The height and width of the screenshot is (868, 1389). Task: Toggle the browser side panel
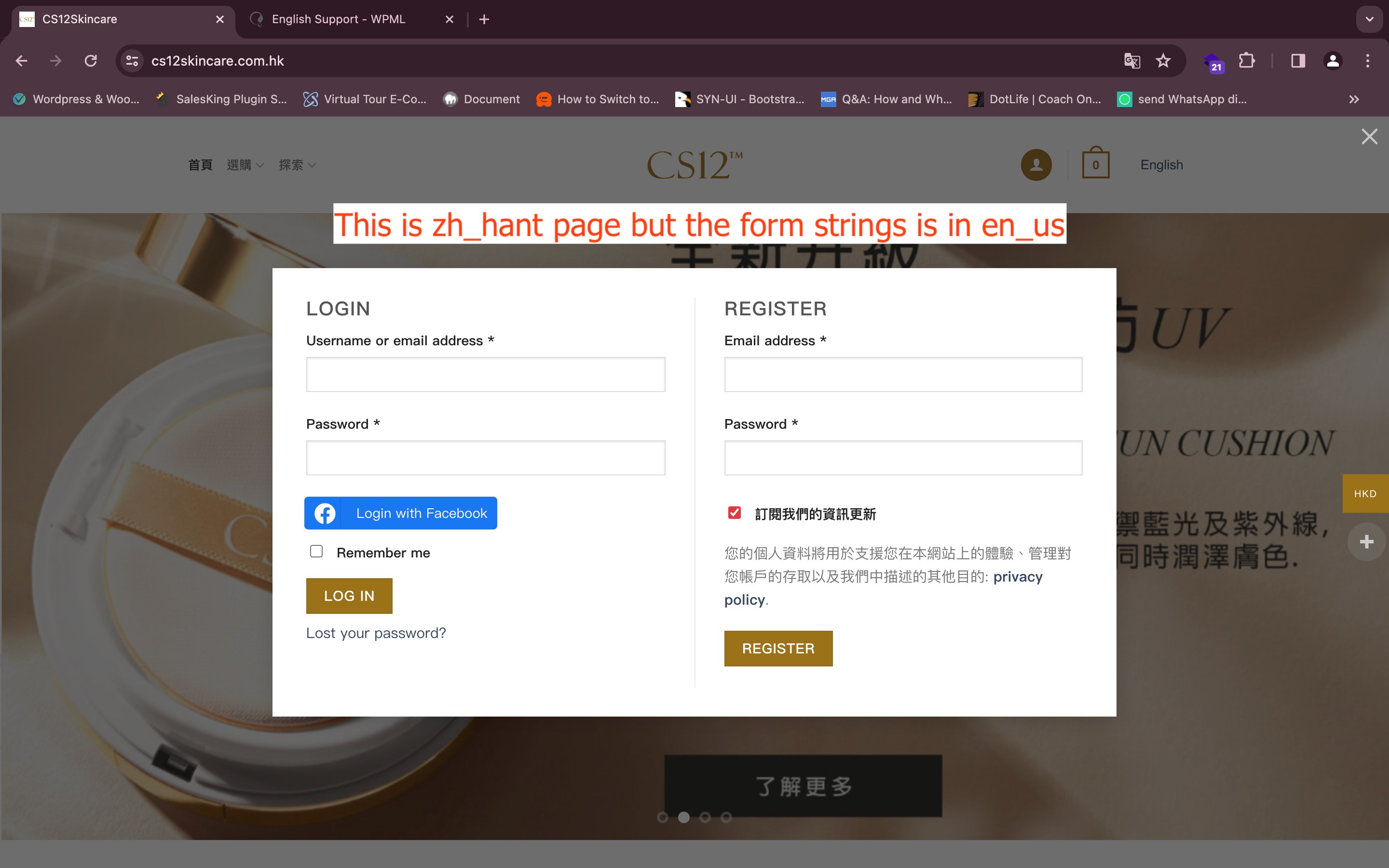click(x=1298, y=61)
